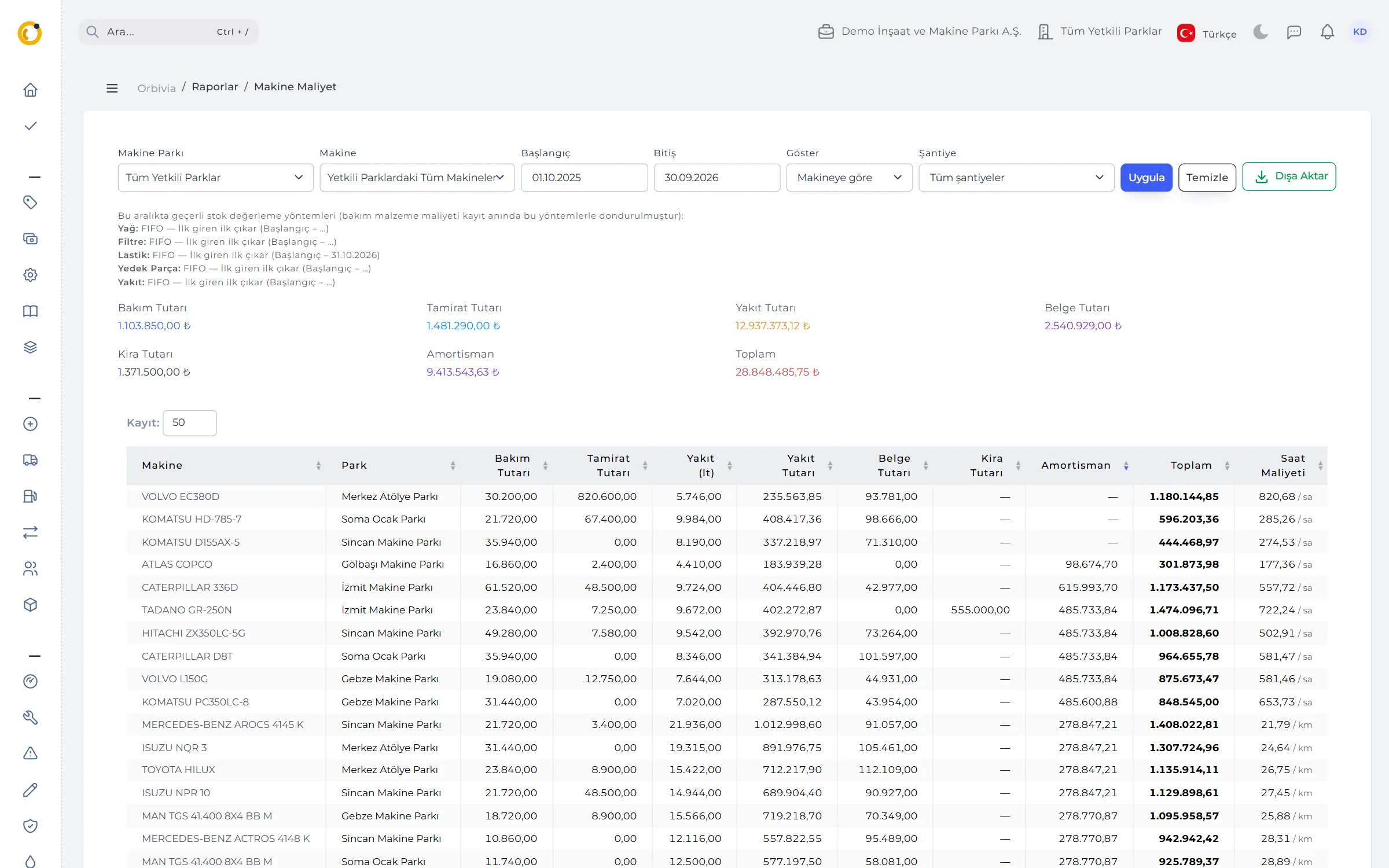Click the truck icon in sidebar
1389x868 pixels.
tap(30, 460)
